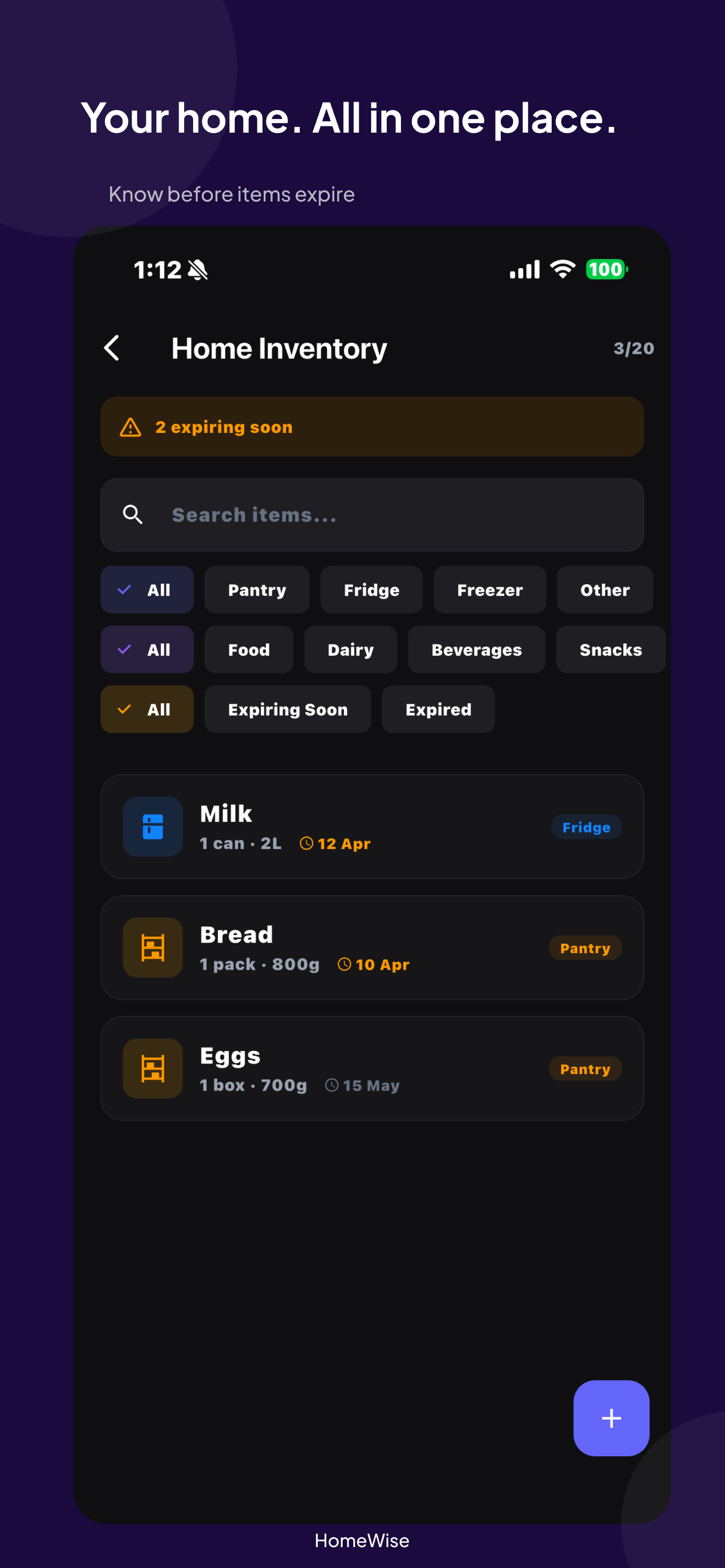Viewport: 725px width, 1568px height.
Task: Click the magnifier icon in the search bar
Action: click(x=132, y=514)
